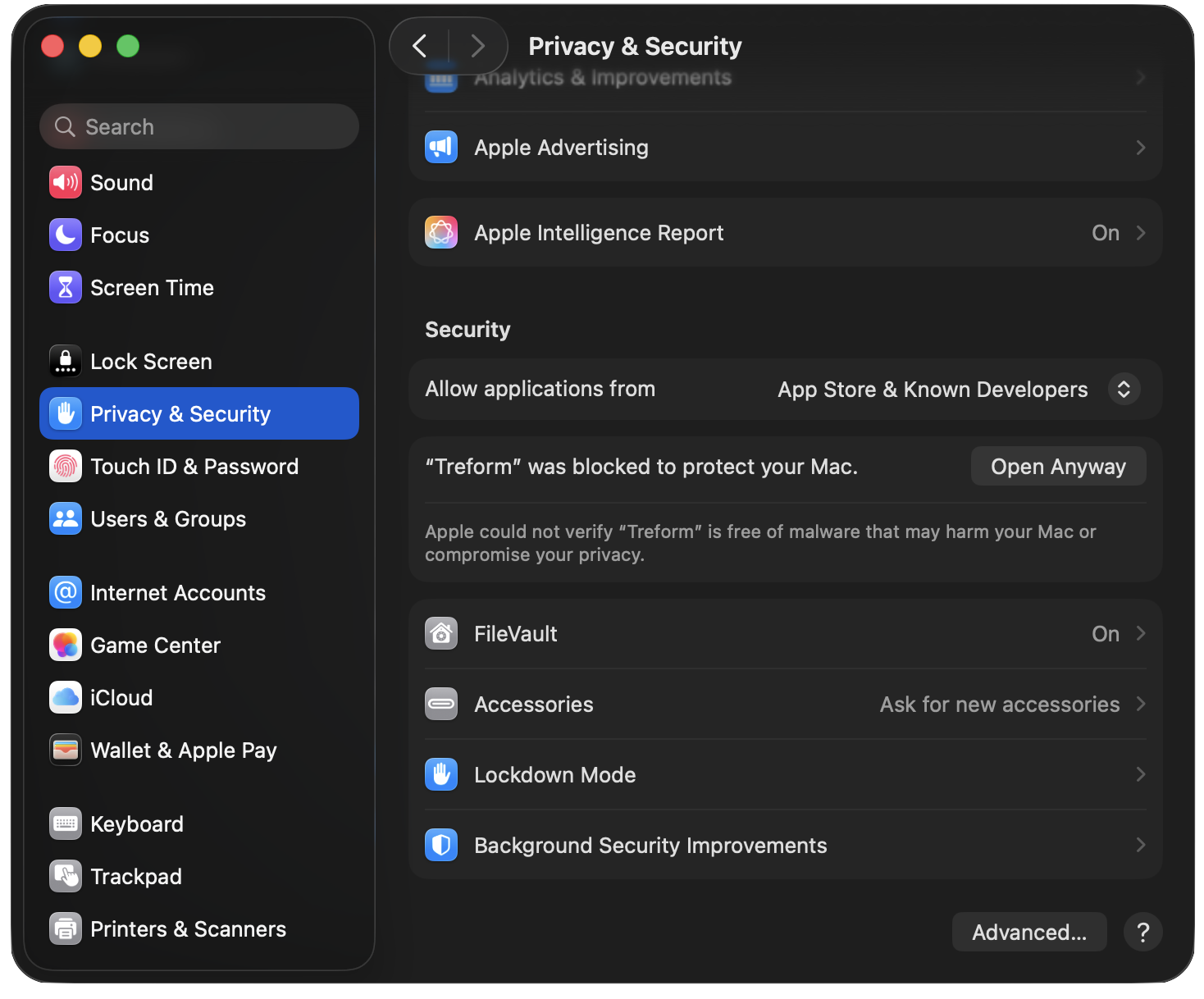Image resolution: width=1204 pixels, height=999 pixels.
Task: Click the Focus moon icon
Action: tap(66, 235)
